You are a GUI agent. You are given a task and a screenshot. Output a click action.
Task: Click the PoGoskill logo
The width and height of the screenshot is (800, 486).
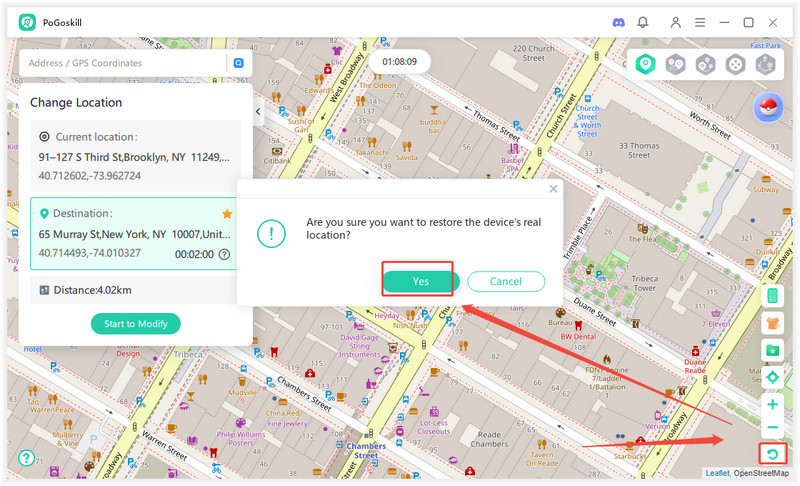27,22
